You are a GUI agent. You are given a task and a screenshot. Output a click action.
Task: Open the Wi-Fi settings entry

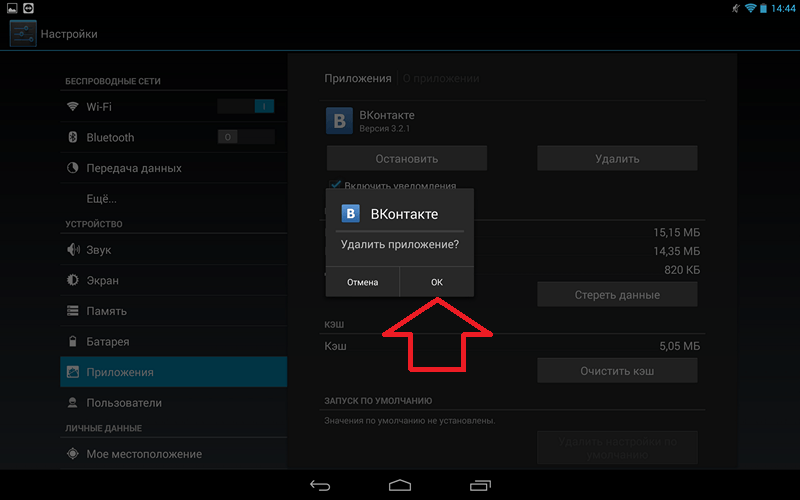[173, 107]
